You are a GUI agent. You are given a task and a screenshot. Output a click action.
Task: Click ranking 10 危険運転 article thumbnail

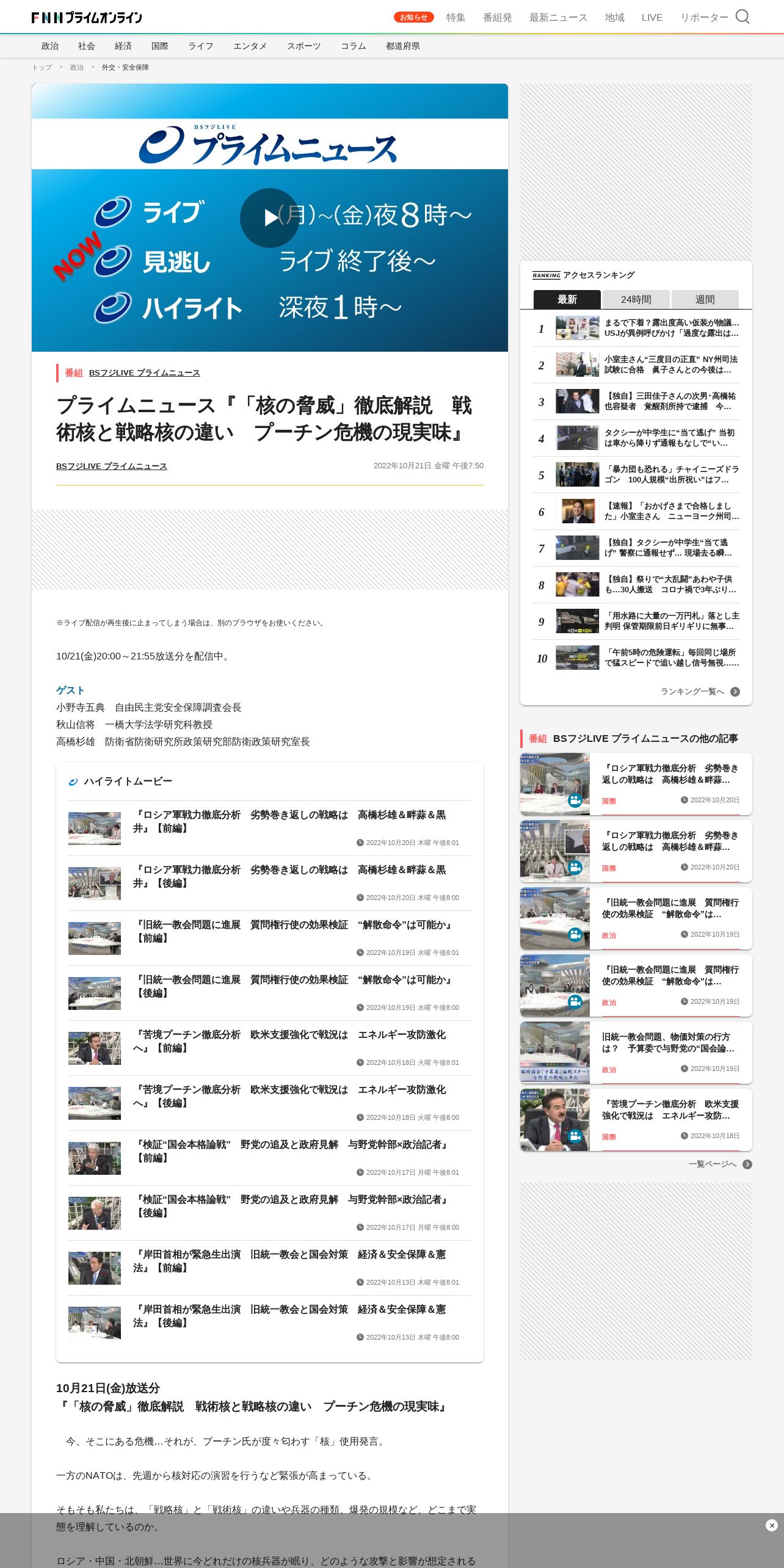point(577,658)
